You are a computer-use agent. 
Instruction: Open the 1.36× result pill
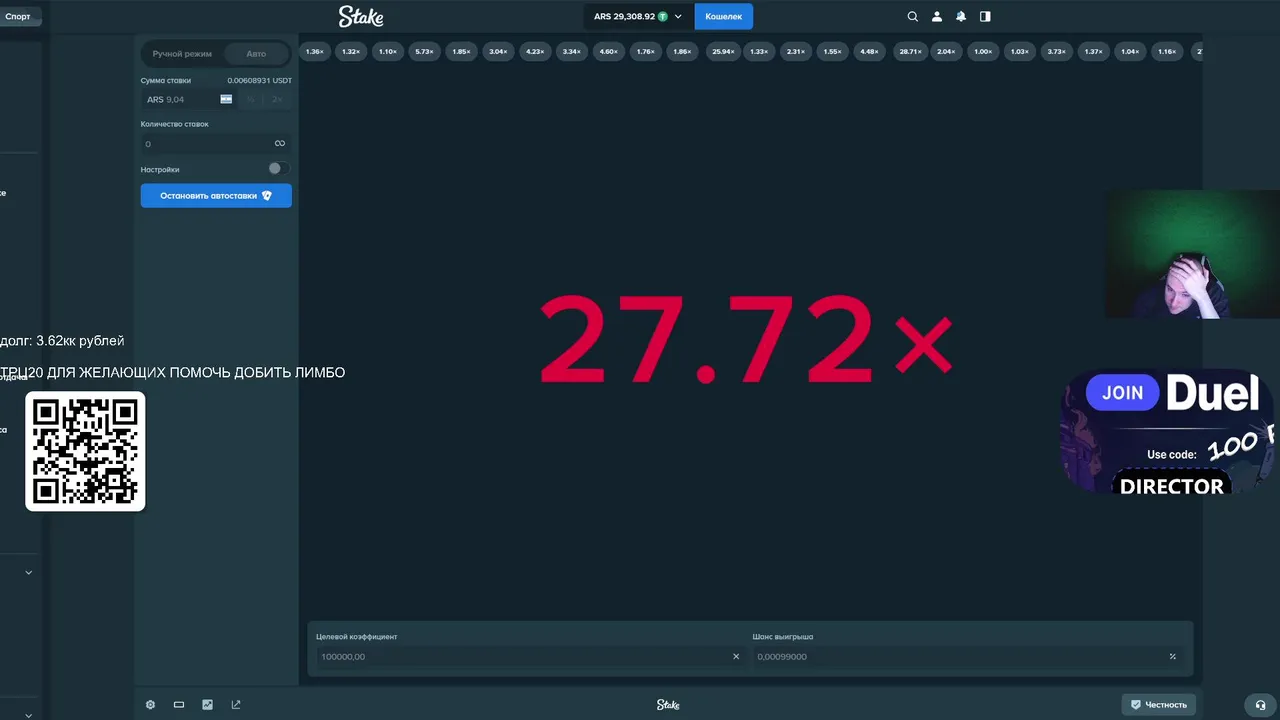click(314, 51)
